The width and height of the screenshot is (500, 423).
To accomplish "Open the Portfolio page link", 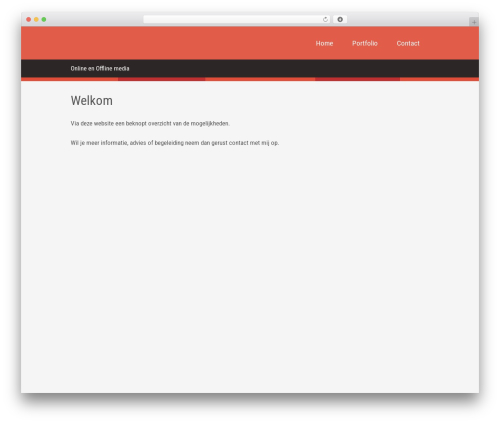I will click(x=365, y=43).
